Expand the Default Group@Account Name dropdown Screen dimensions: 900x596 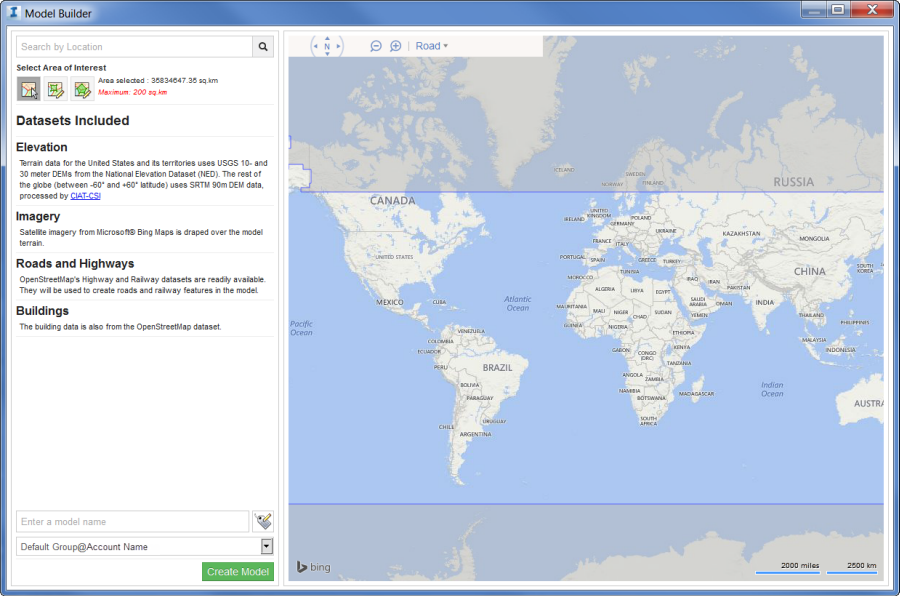click(x=266, y=546)
